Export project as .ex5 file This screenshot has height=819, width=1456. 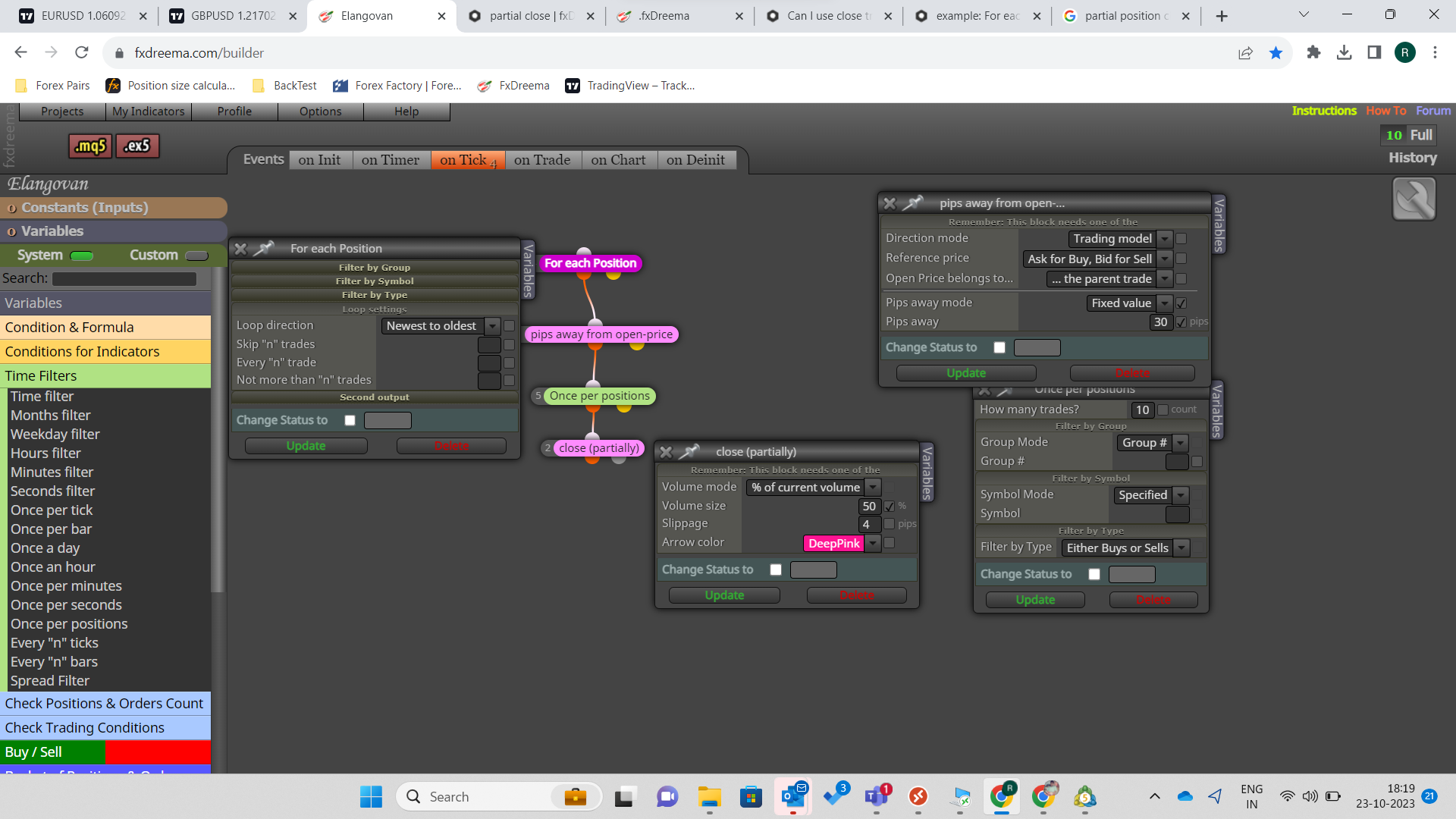coord(137,146)
